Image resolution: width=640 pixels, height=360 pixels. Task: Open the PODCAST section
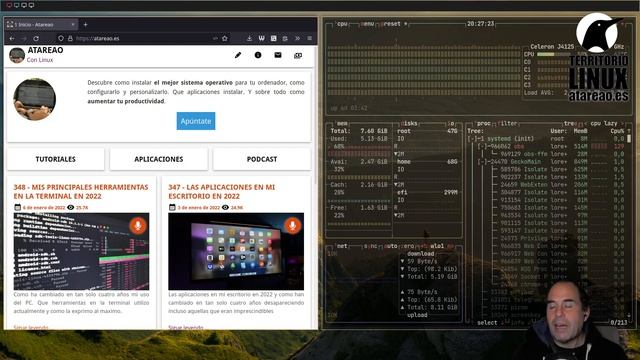(x=262, y=159)
